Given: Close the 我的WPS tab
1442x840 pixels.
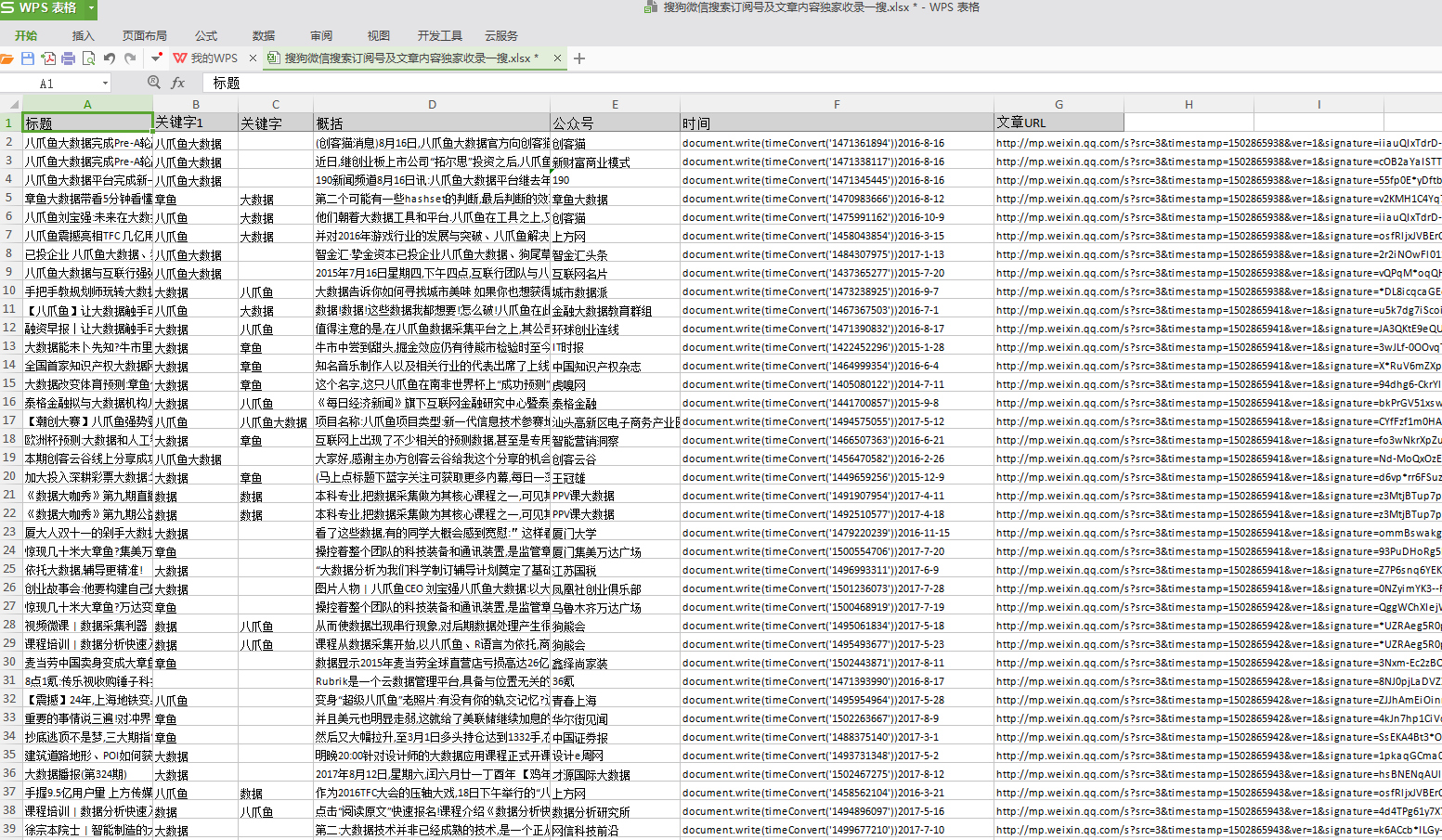Looking at the screenshot, I should [253, 58].
